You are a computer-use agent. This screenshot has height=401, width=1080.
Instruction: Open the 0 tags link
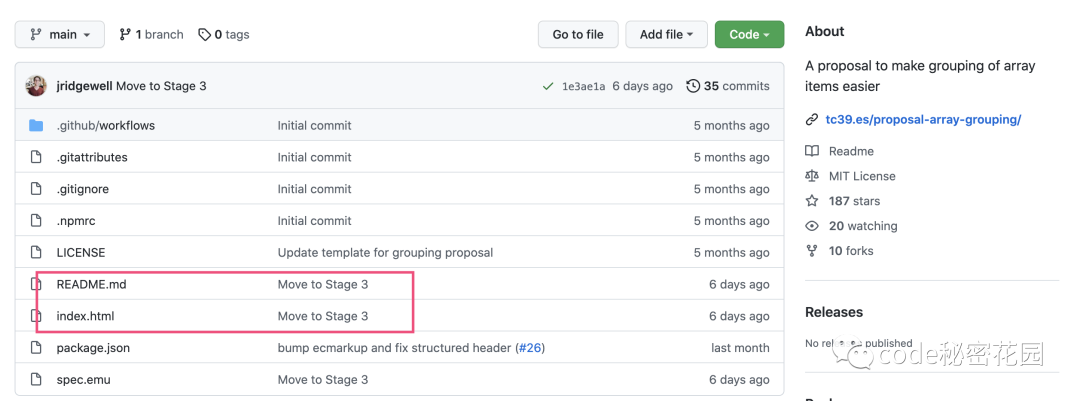[224, 35]
